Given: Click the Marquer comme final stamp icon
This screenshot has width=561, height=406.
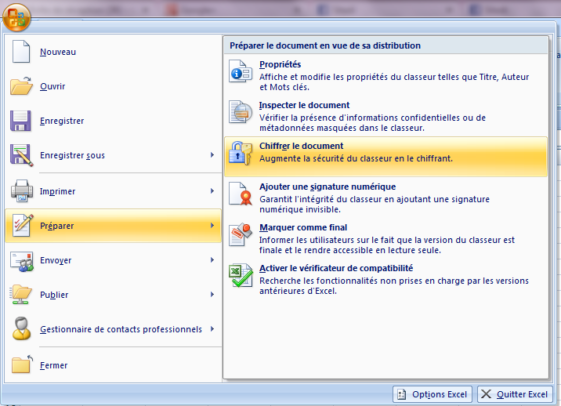Looking at the screenshot, I should tap(240, 234).
